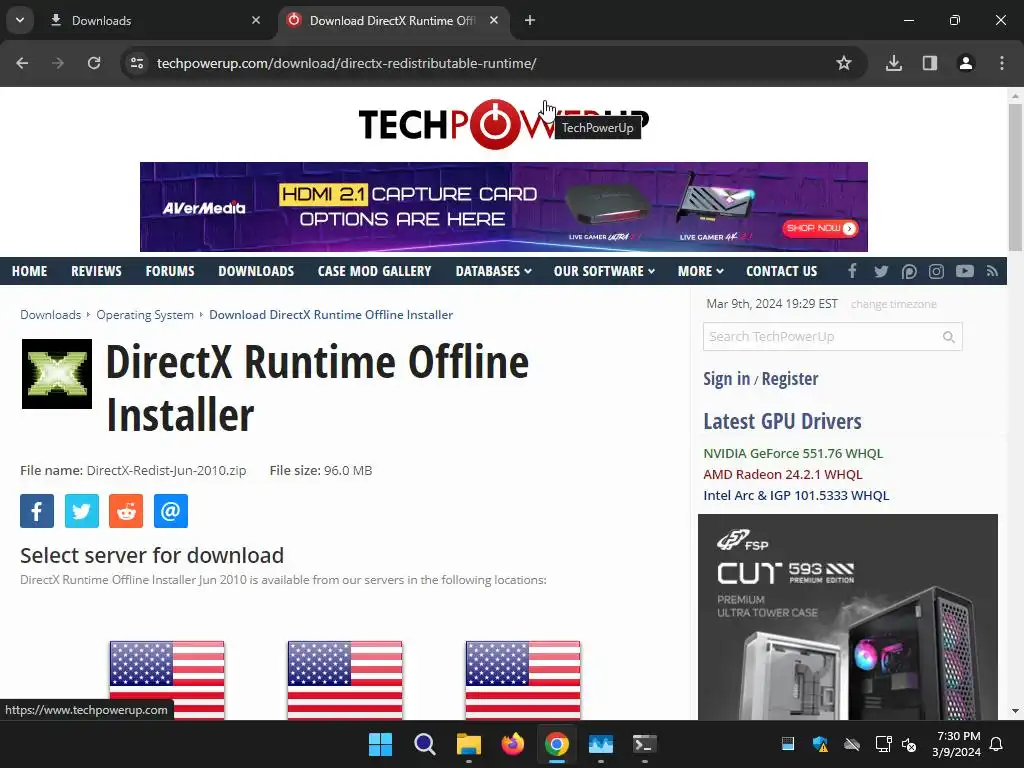Toggle Chrome side panel icon

coord(930,63)
